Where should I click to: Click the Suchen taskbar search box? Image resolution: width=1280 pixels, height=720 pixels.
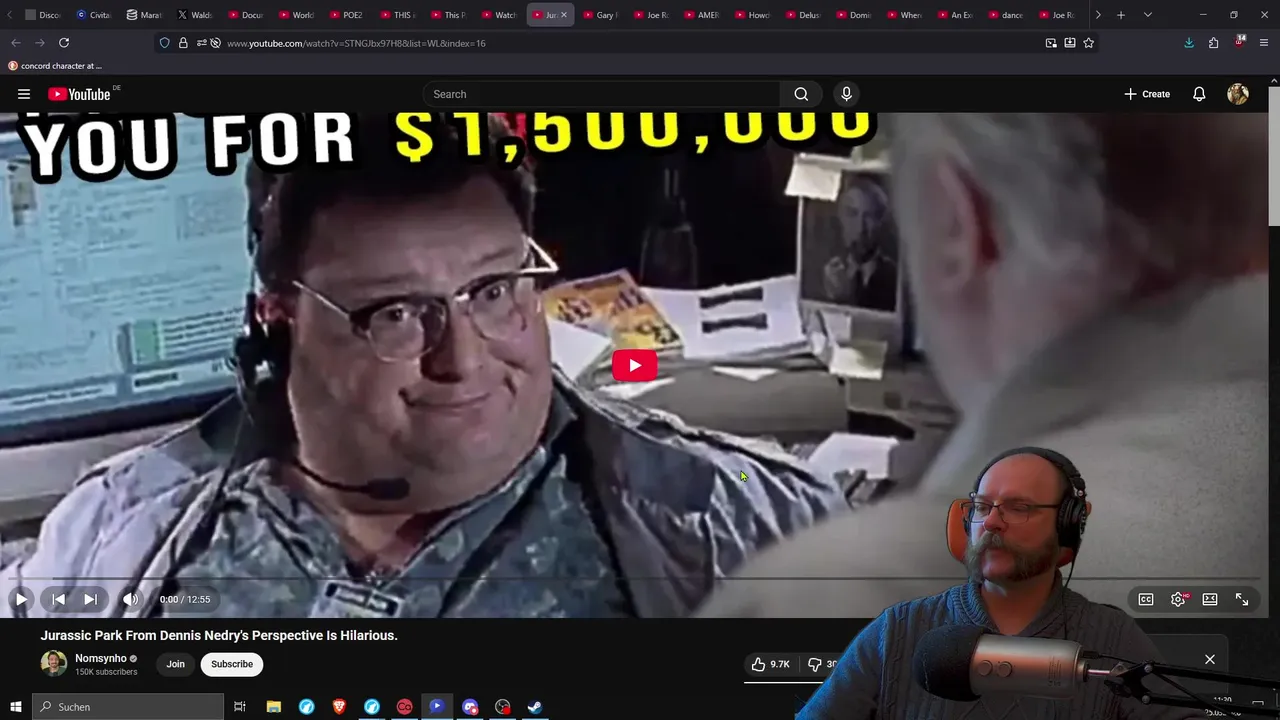(128, 707)
